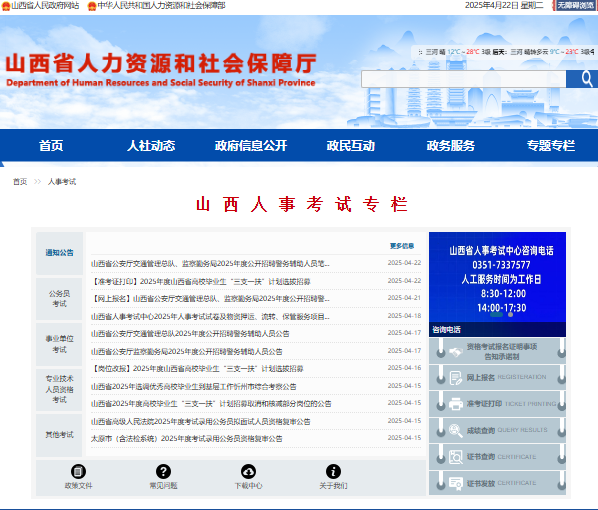Select the second banner carousel dot

pyautogui.click(x=510, y=315)
